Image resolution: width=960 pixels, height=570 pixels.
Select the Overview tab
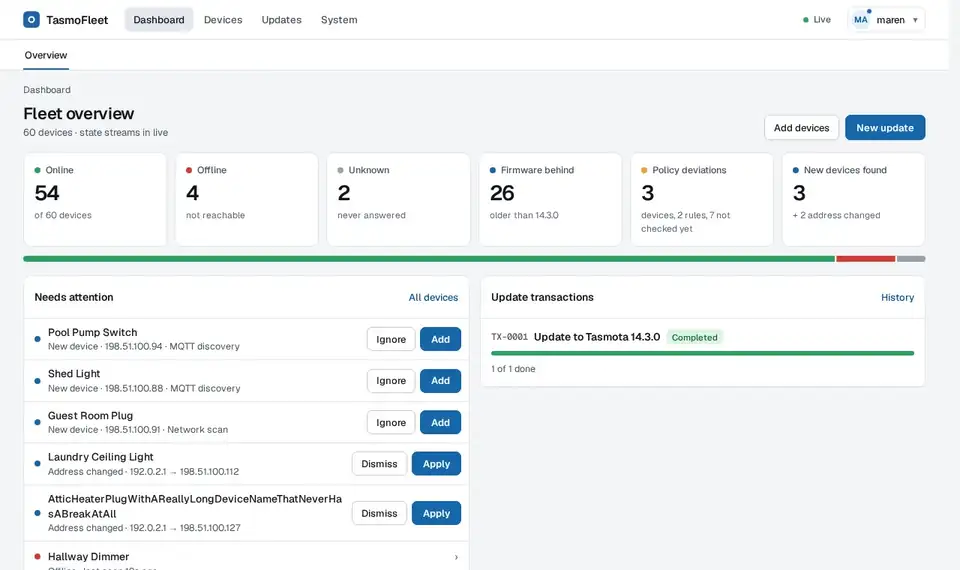46,55
